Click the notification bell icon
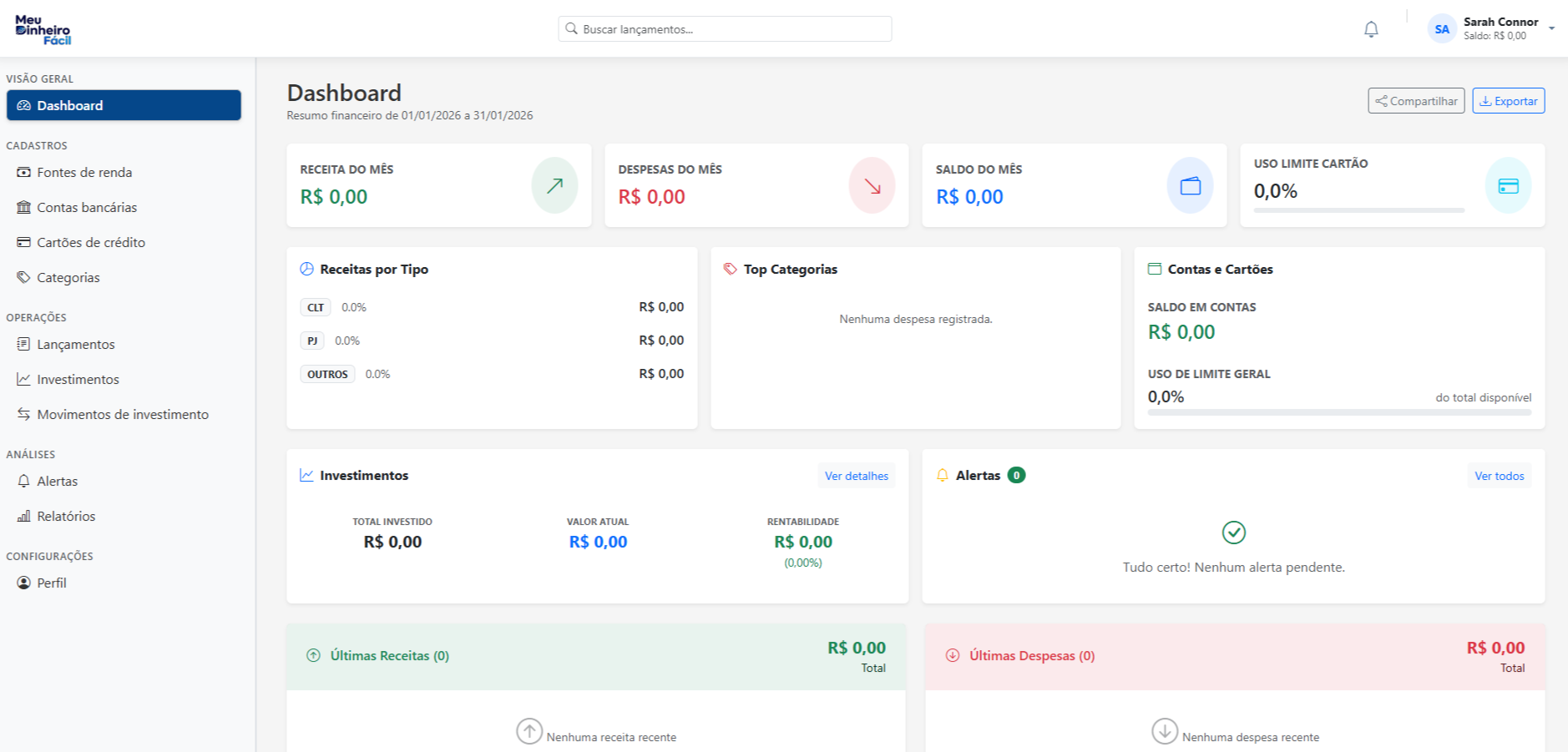The image size is (1568, 752). 1370,28
